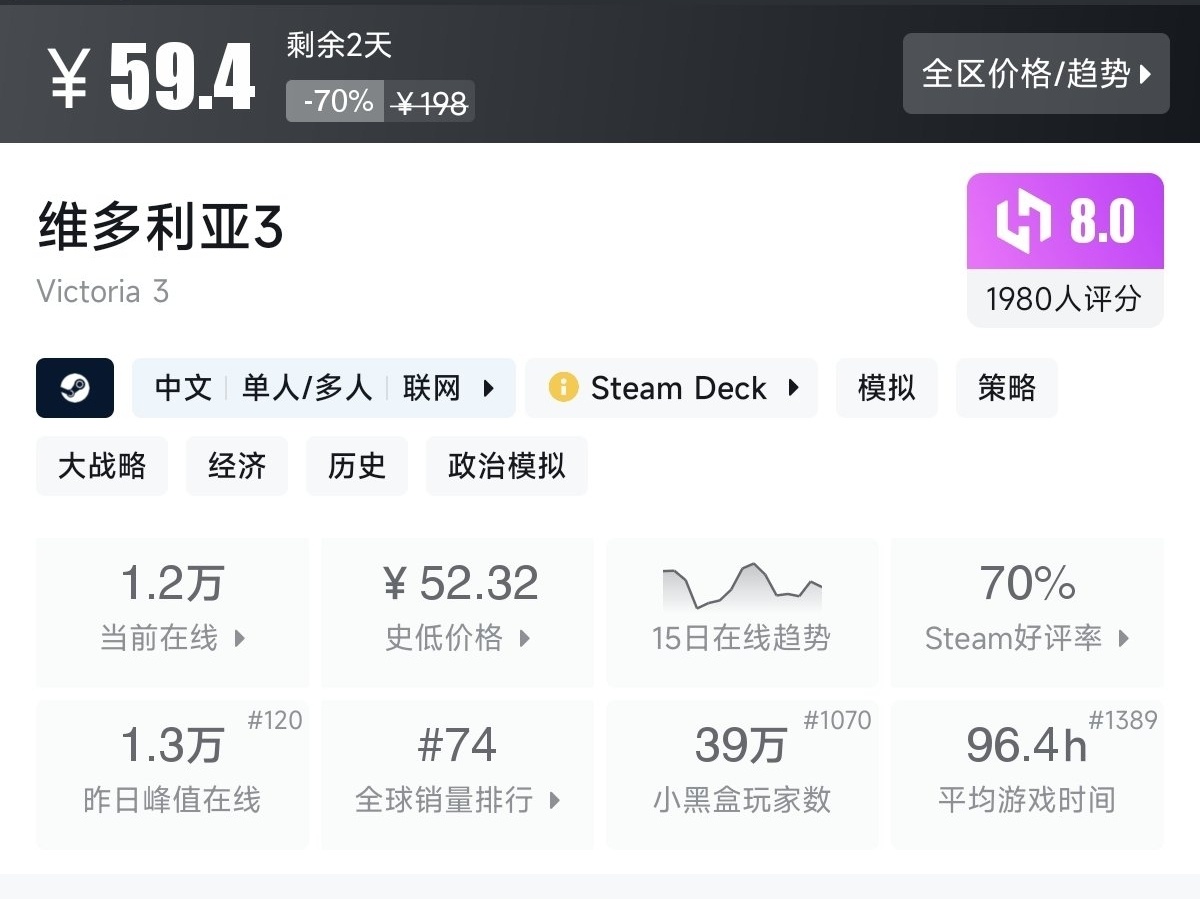This screenshot has width=1200, height=899.
Task: Select the 大战略 tag
Action: [x=102, y=466]
